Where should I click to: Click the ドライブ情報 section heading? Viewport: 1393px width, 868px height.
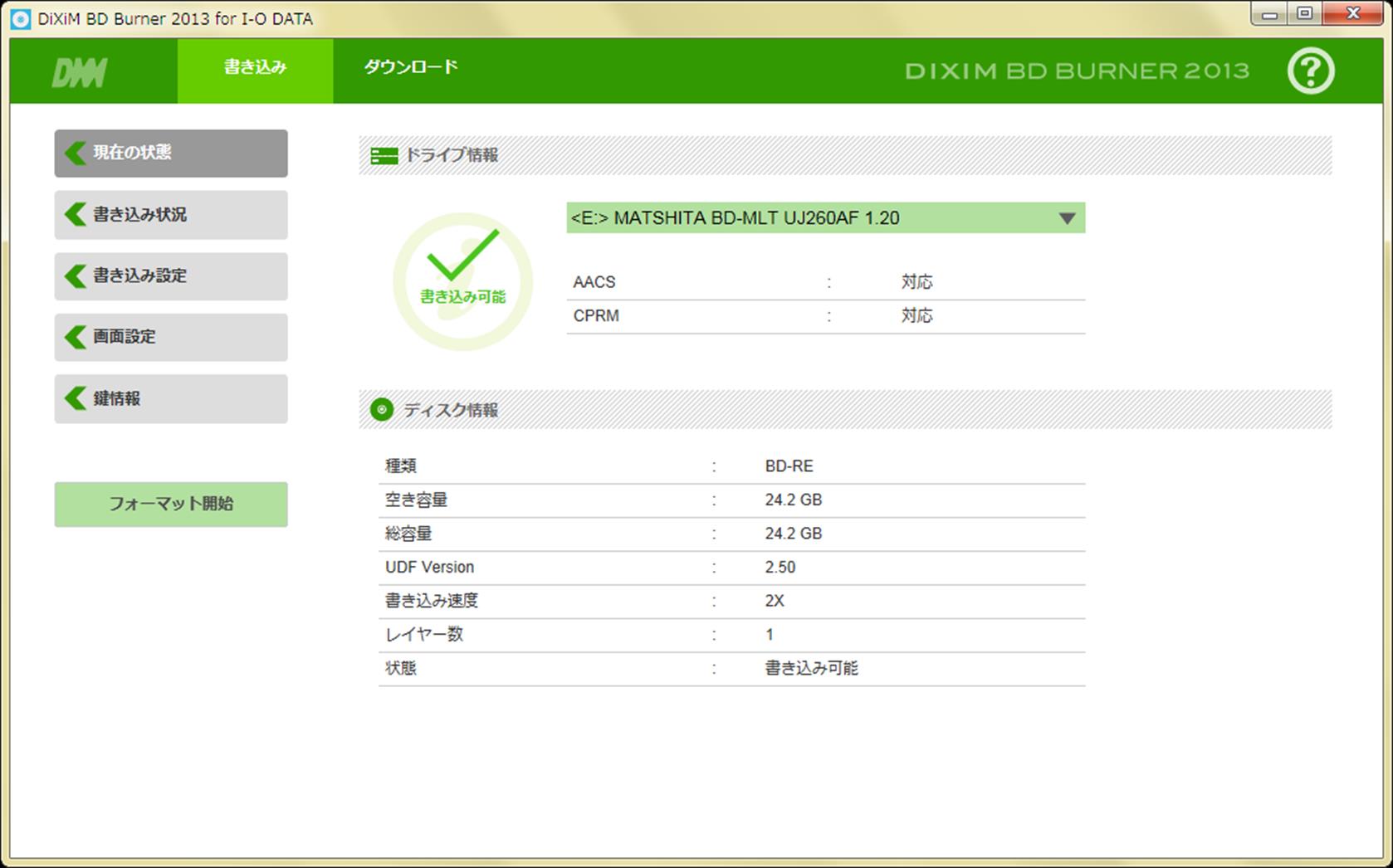pos(451,155)
